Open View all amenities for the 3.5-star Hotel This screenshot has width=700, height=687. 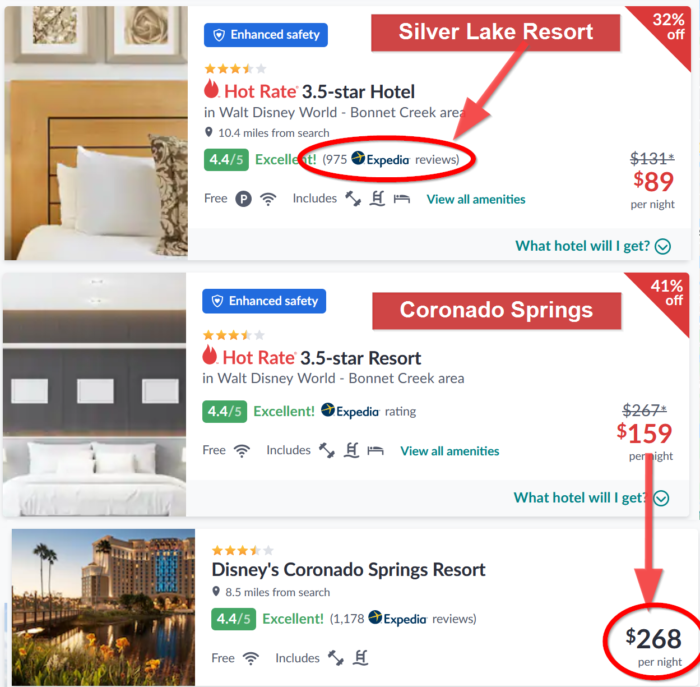(x=476, y=199)
